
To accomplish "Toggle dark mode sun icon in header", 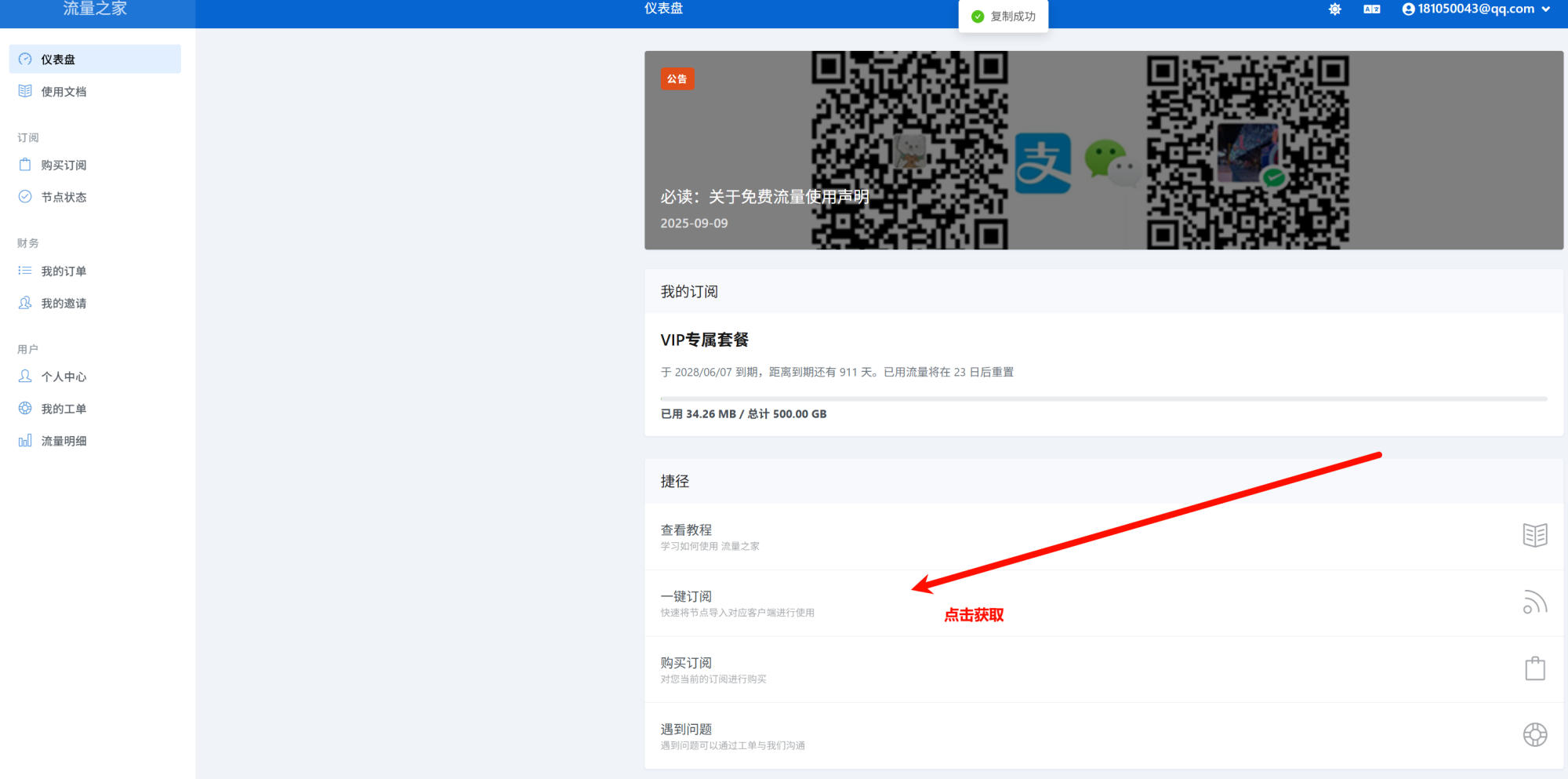I will point(1334,9).
